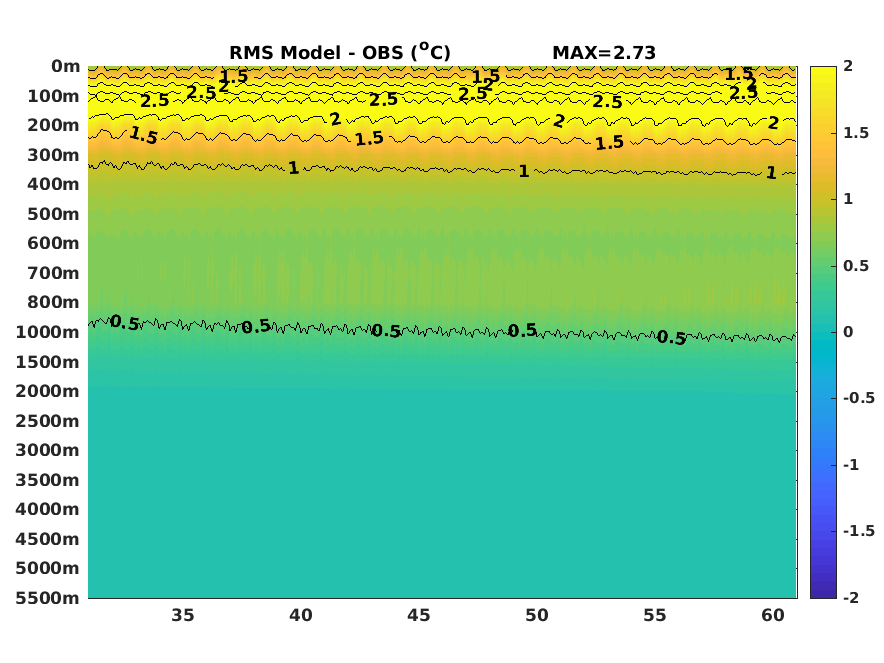This screenshot has width=884, height=663.
Task: Click the leftmost "2.5" contour label
Action: point(154,101)
